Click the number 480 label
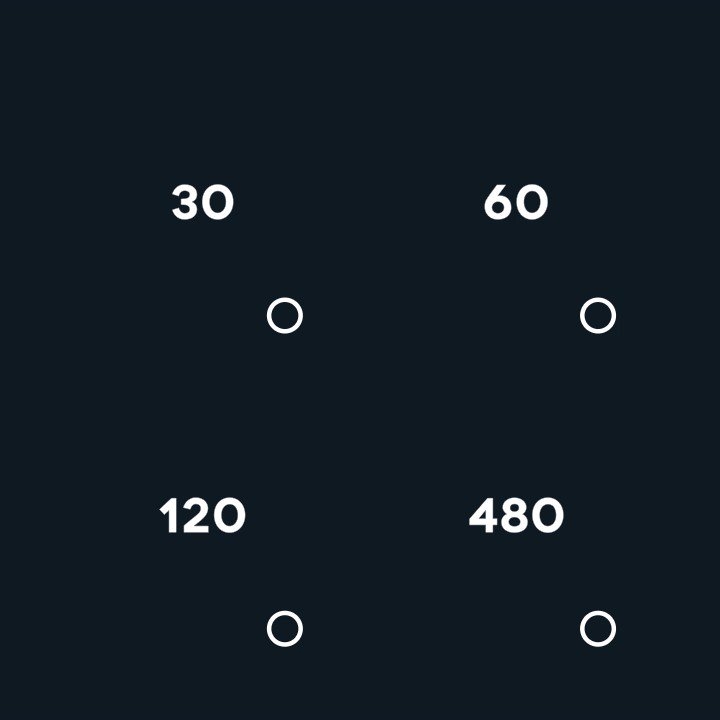720x720 pixels. pos(516,517)
